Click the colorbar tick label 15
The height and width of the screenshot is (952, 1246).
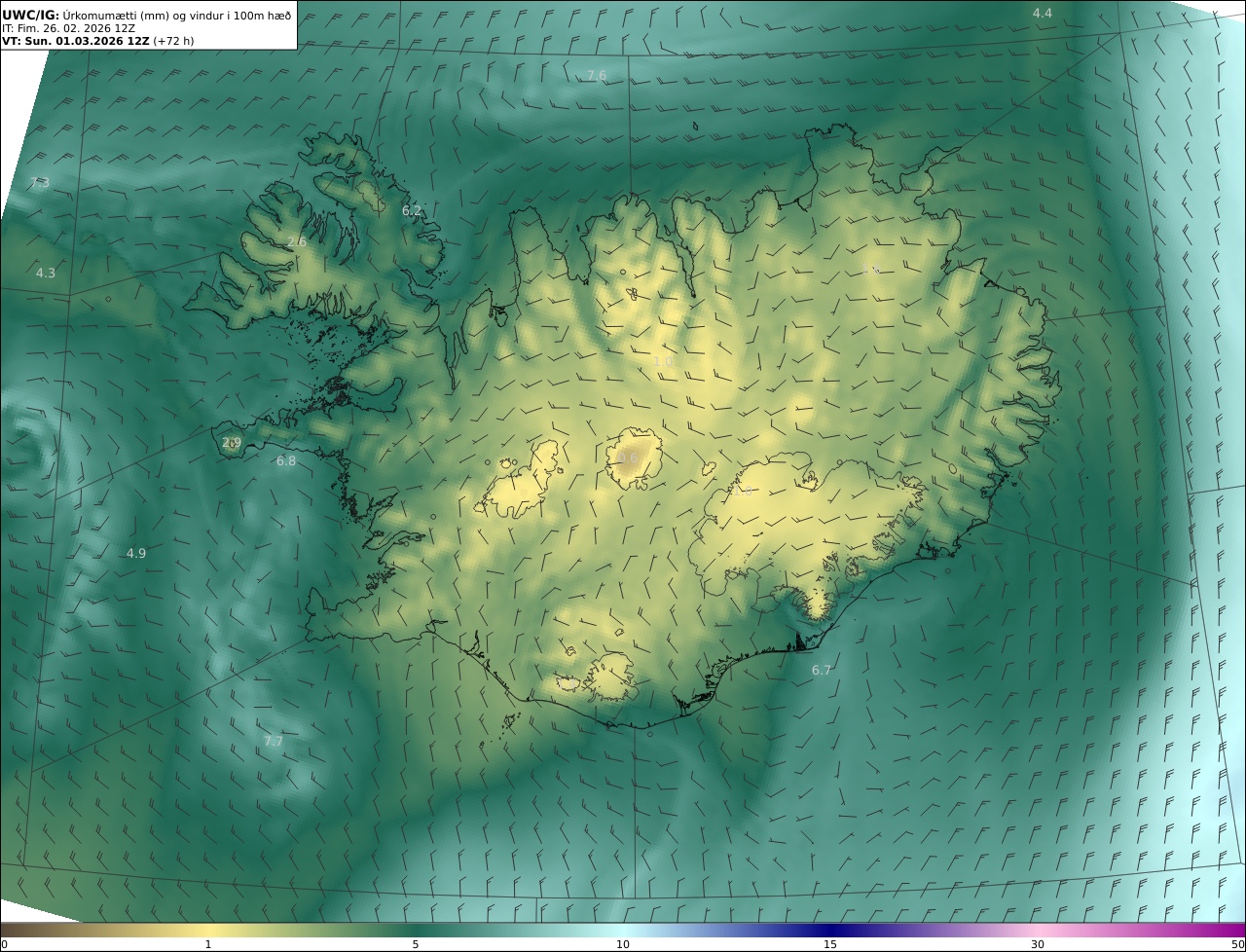coord(830,944)
